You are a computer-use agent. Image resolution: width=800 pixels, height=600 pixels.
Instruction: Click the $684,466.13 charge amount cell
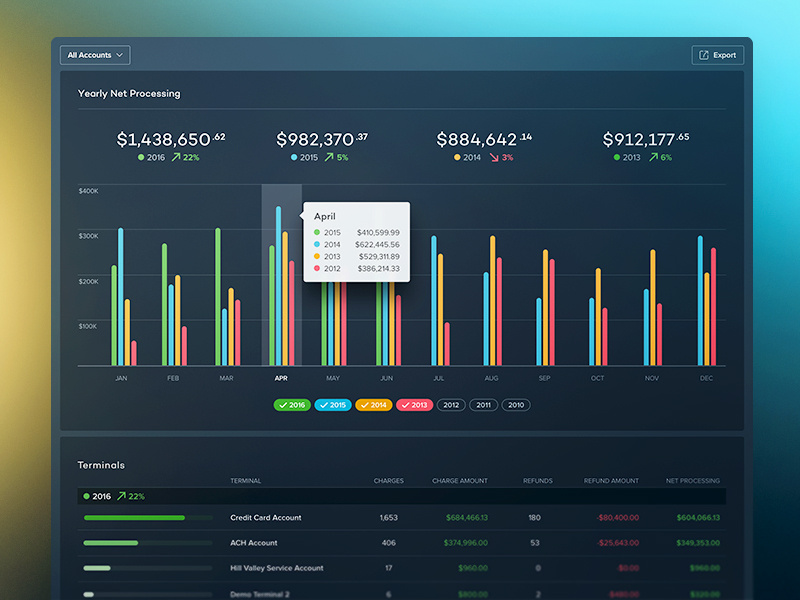coord(467,518)
